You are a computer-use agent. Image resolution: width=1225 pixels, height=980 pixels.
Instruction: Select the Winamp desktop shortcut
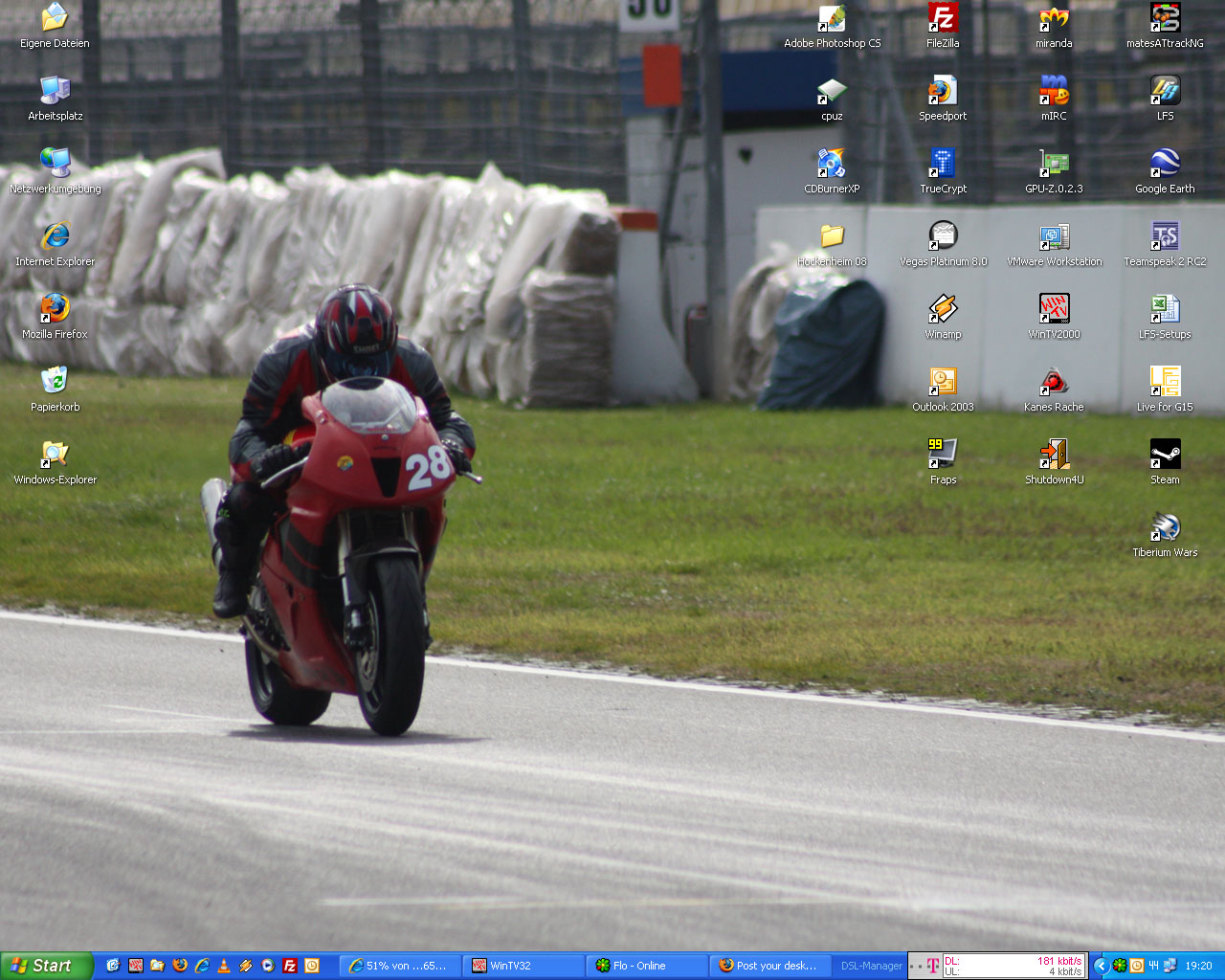click(944, 317)
